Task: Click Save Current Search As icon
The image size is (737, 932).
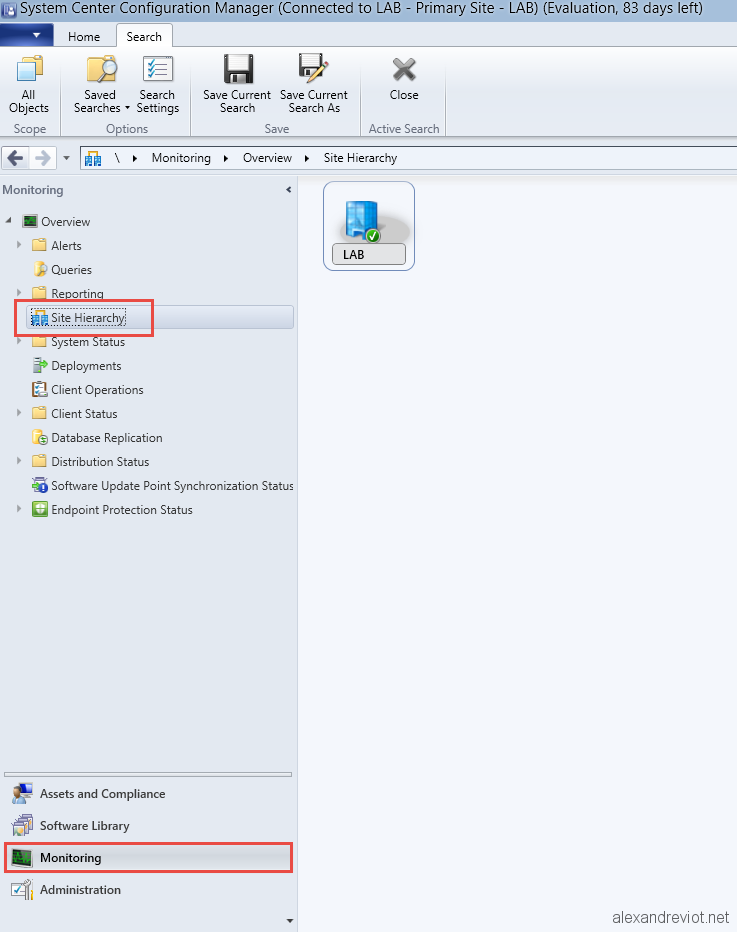Action: tap(313, 68)
